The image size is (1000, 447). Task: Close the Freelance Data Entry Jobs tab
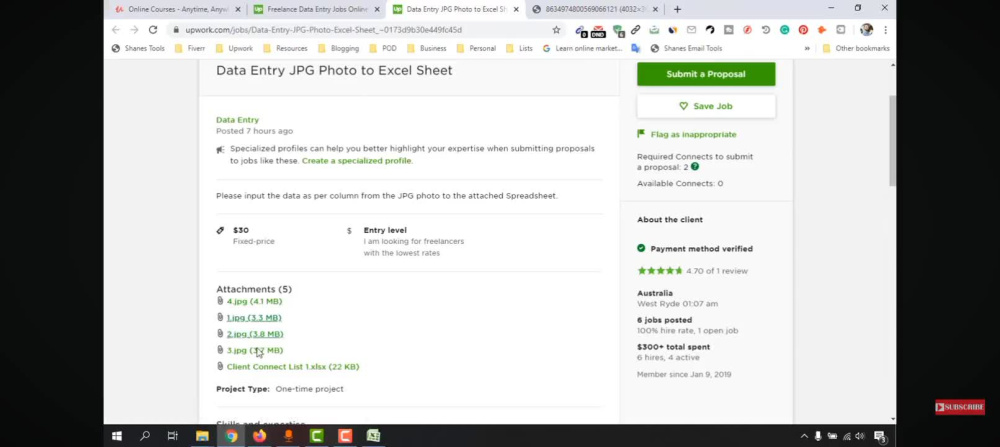(377, 10)
